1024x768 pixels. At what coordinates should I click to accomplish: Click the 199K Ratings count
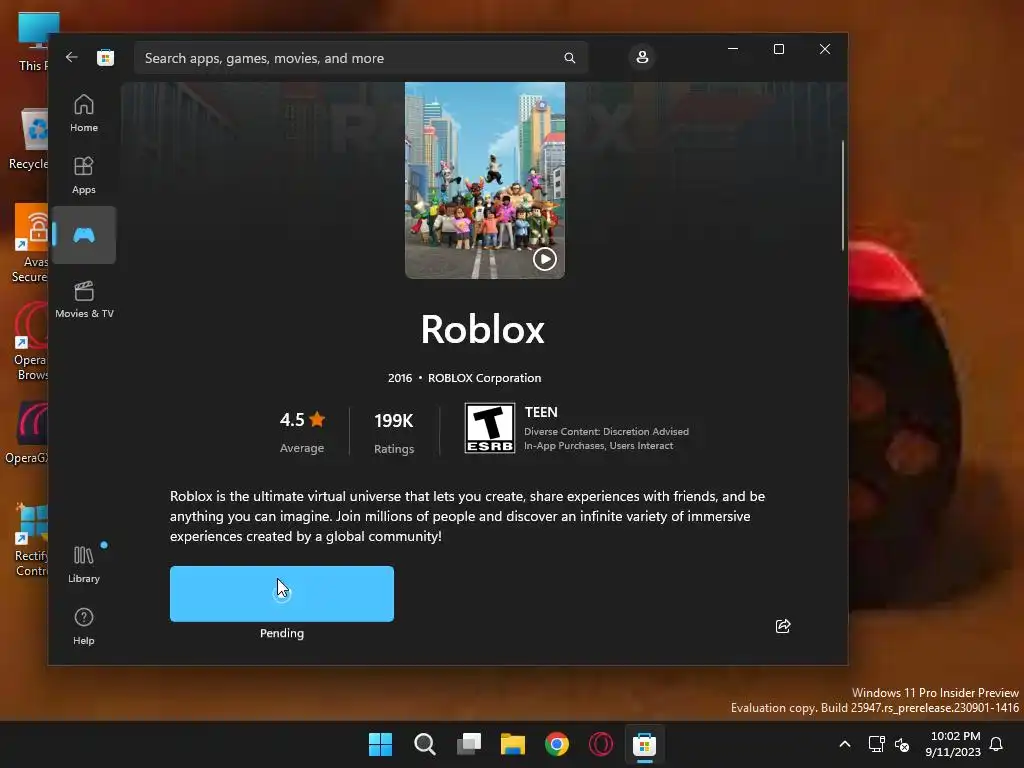(x=394, y=432)
